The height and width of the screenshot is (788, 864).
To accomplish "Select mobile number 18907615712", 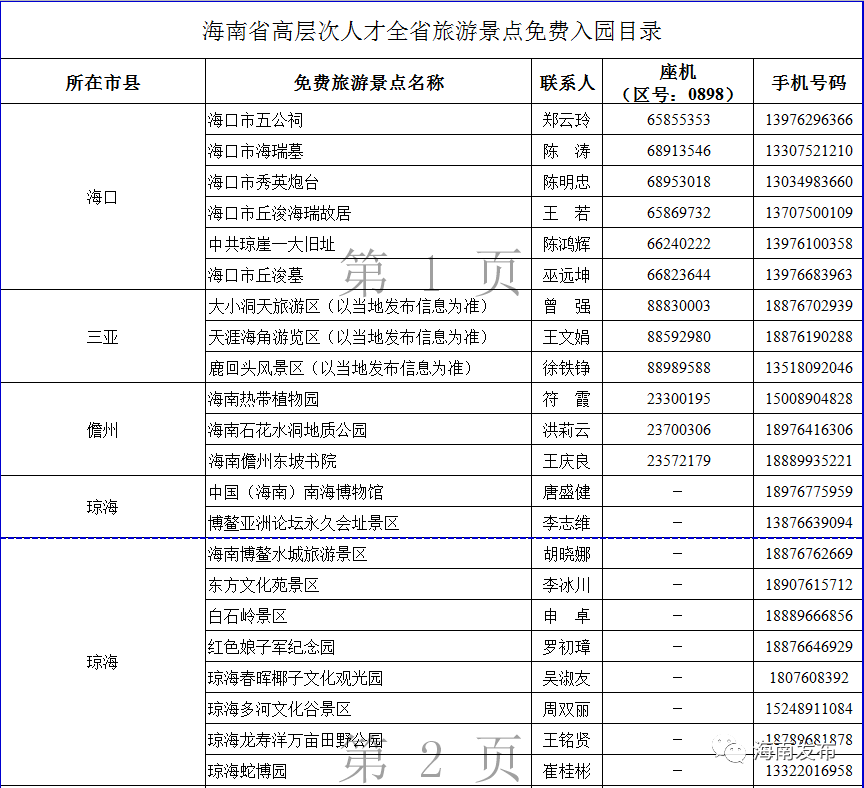I will 808,584.
